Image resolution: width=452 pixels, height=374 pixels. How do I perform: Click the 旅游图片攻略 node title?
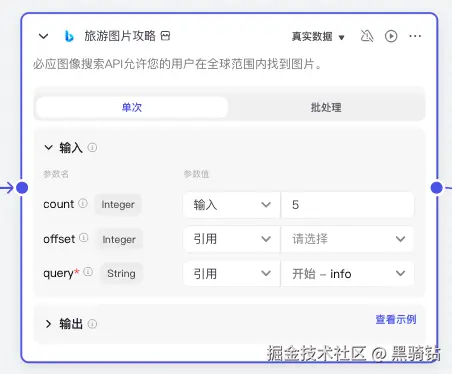tap(120, 36)
